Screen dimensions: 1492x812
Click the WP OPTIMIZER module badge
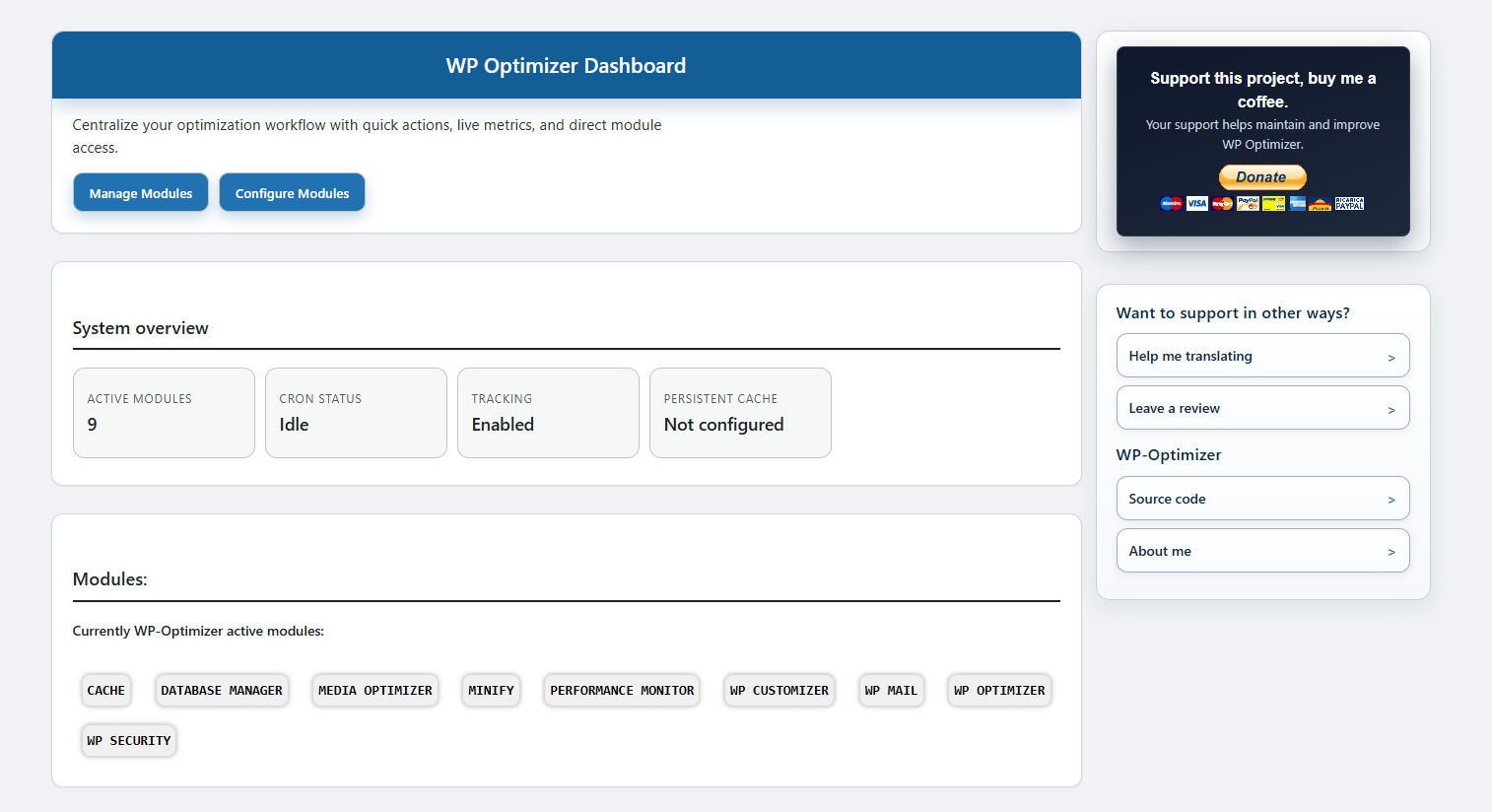coord(999,690)
